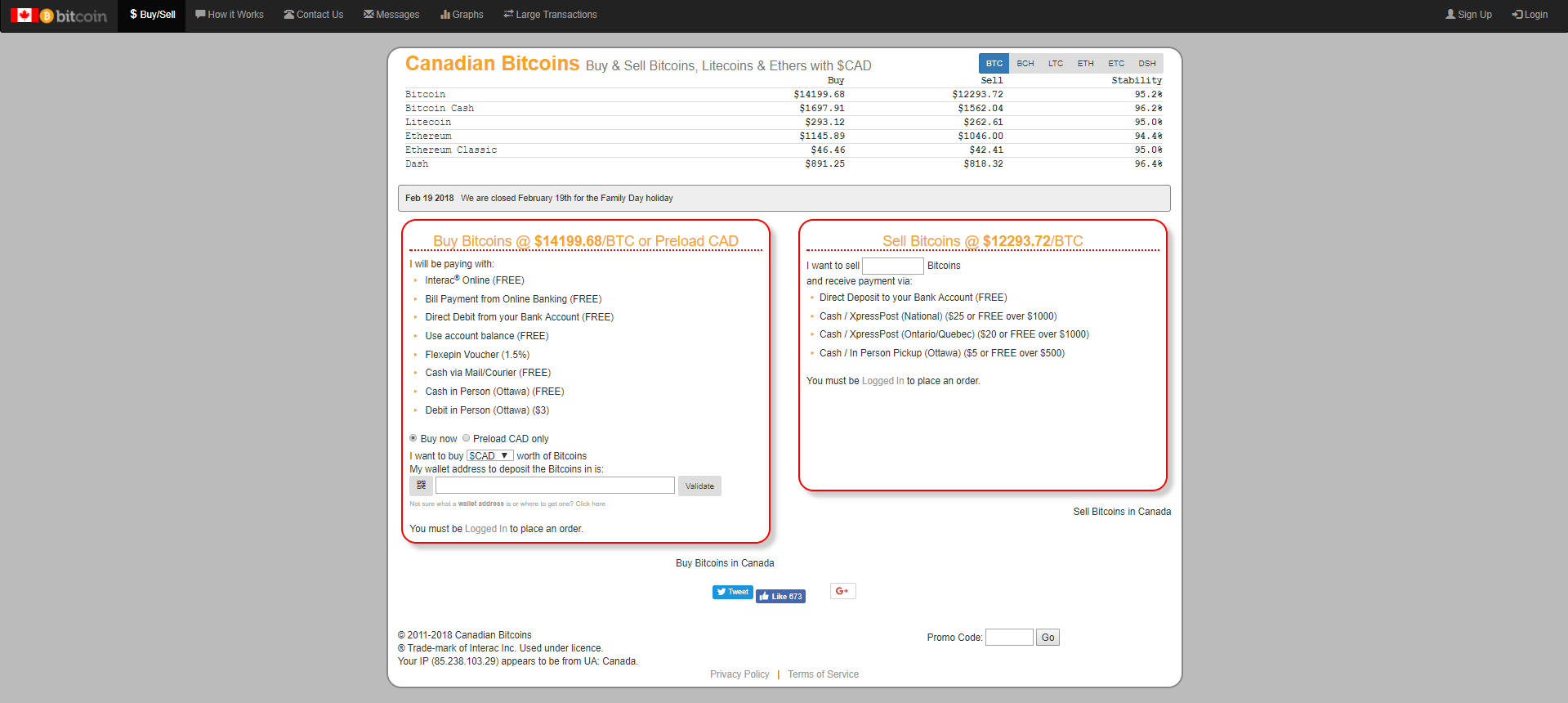The height and width of the screenshot is (703, 1568).
Task: Click the $12293.72 Bitcoin sell price
Action: coord(977,95)
